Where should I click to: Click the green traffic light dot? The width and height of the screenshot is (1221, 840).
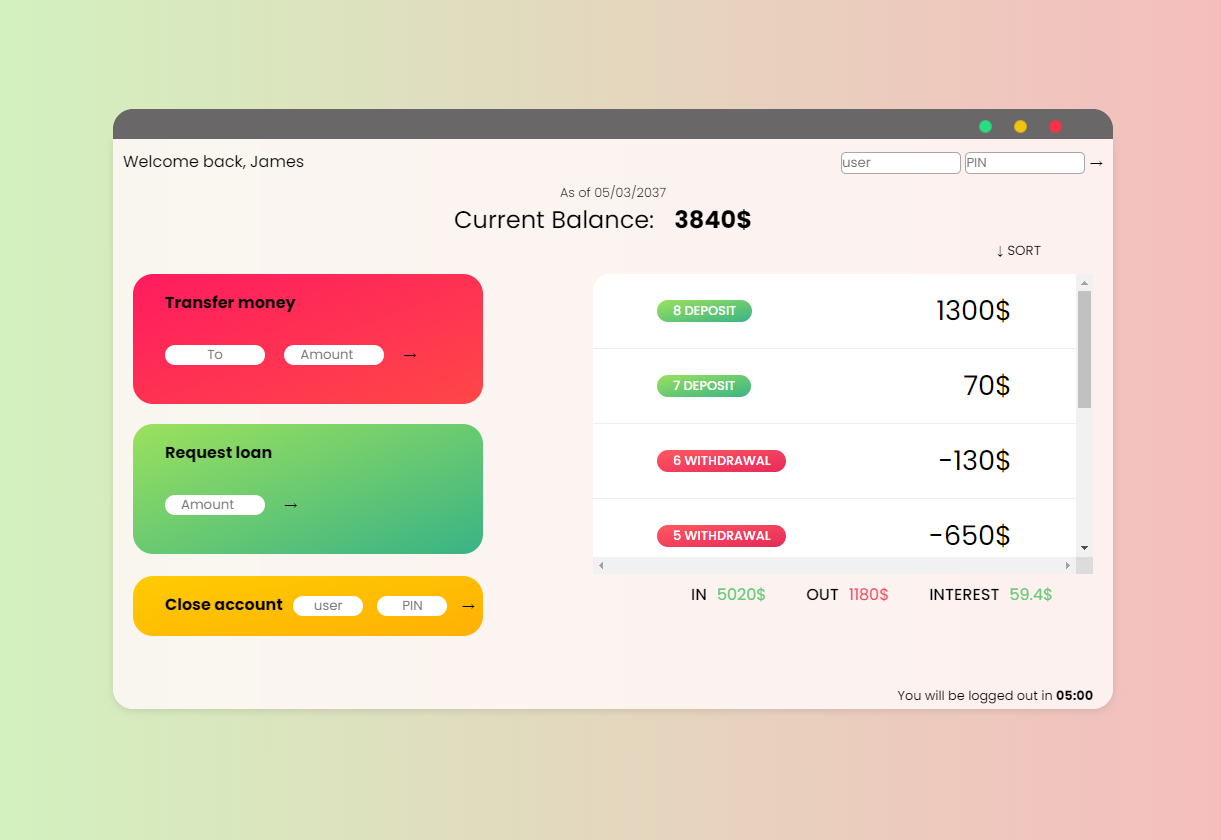click(985, 127)
